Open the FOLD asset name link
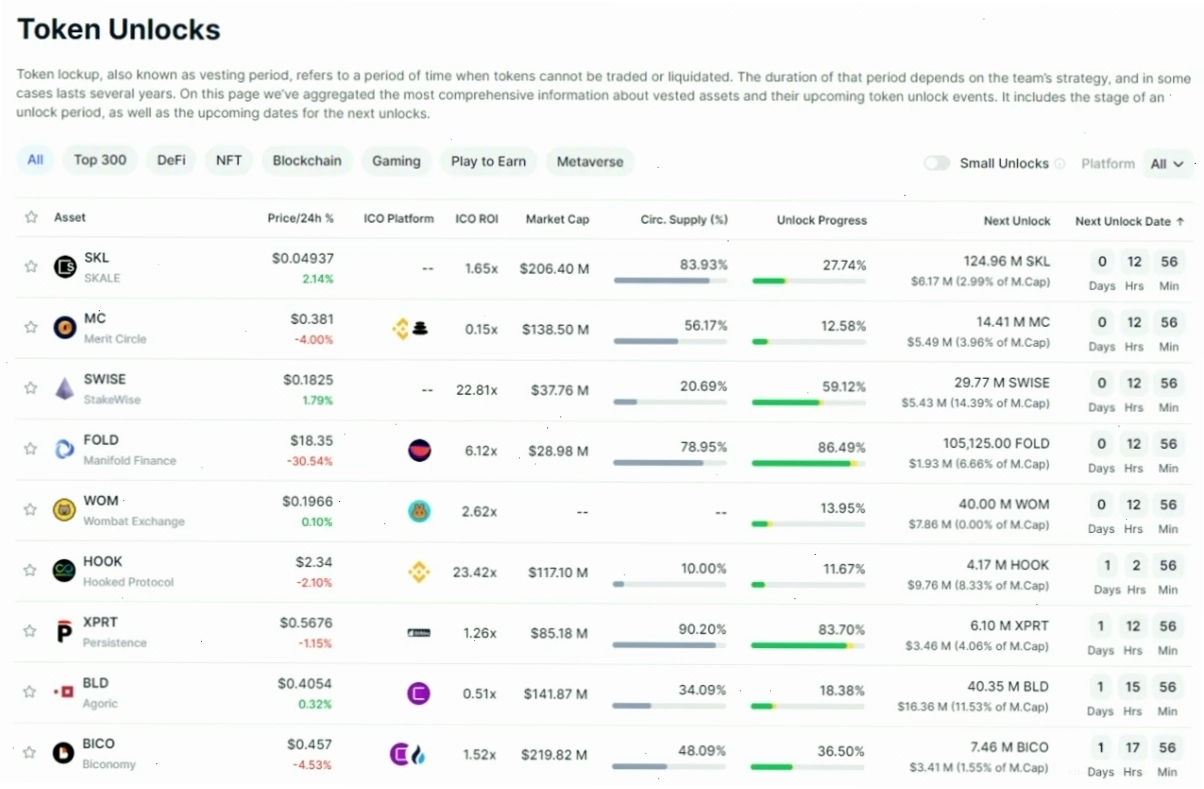The width and height of the screenshot is (1204, 789). click(x=101, y=440)
